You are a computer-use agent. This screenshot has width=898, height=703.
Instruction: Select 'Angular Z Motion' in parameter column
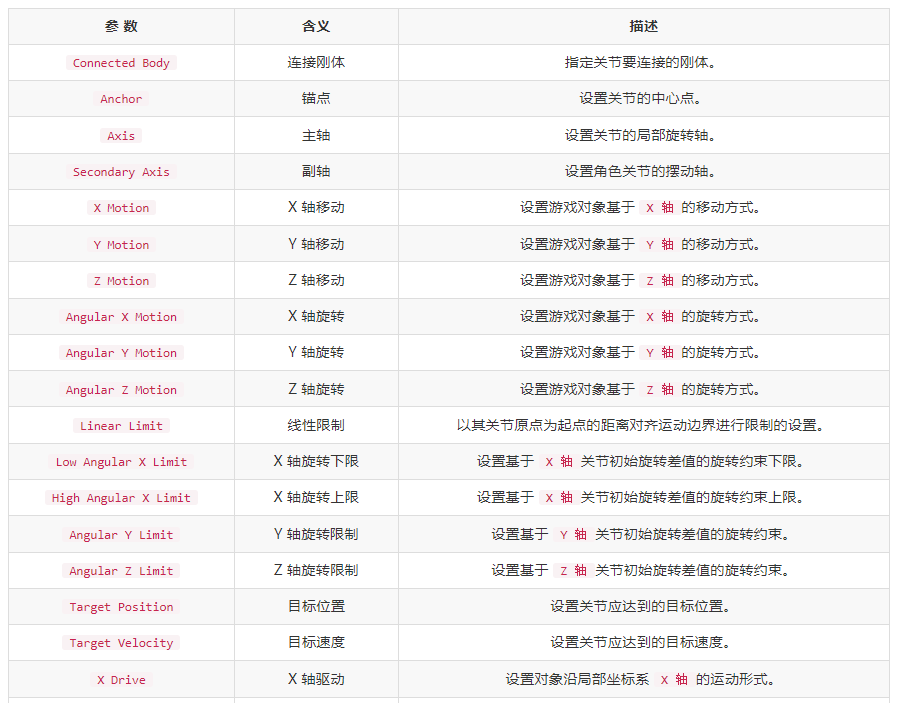(x=121, y=389)
